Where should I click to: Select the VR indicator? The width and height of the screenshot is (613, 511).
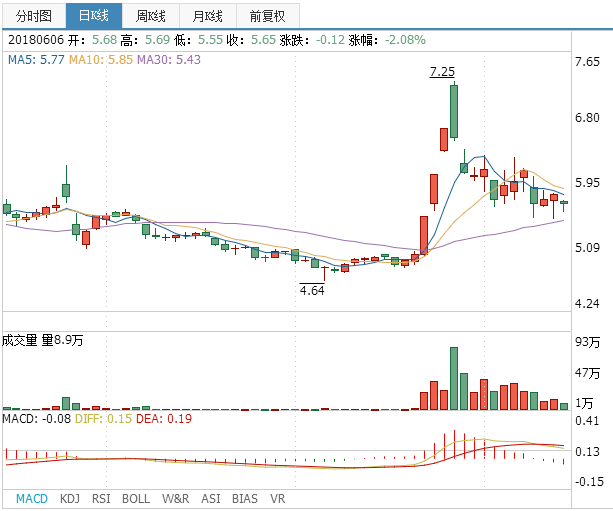pyautogui.click(x=278, y=499)
